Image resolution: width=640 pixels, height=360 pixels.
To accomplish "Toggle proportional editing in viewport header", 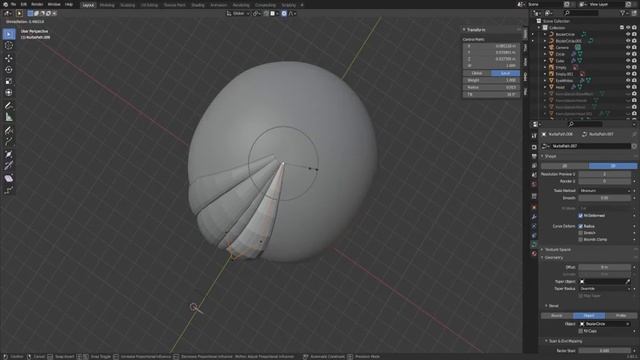I will click(x=284, y=13).
